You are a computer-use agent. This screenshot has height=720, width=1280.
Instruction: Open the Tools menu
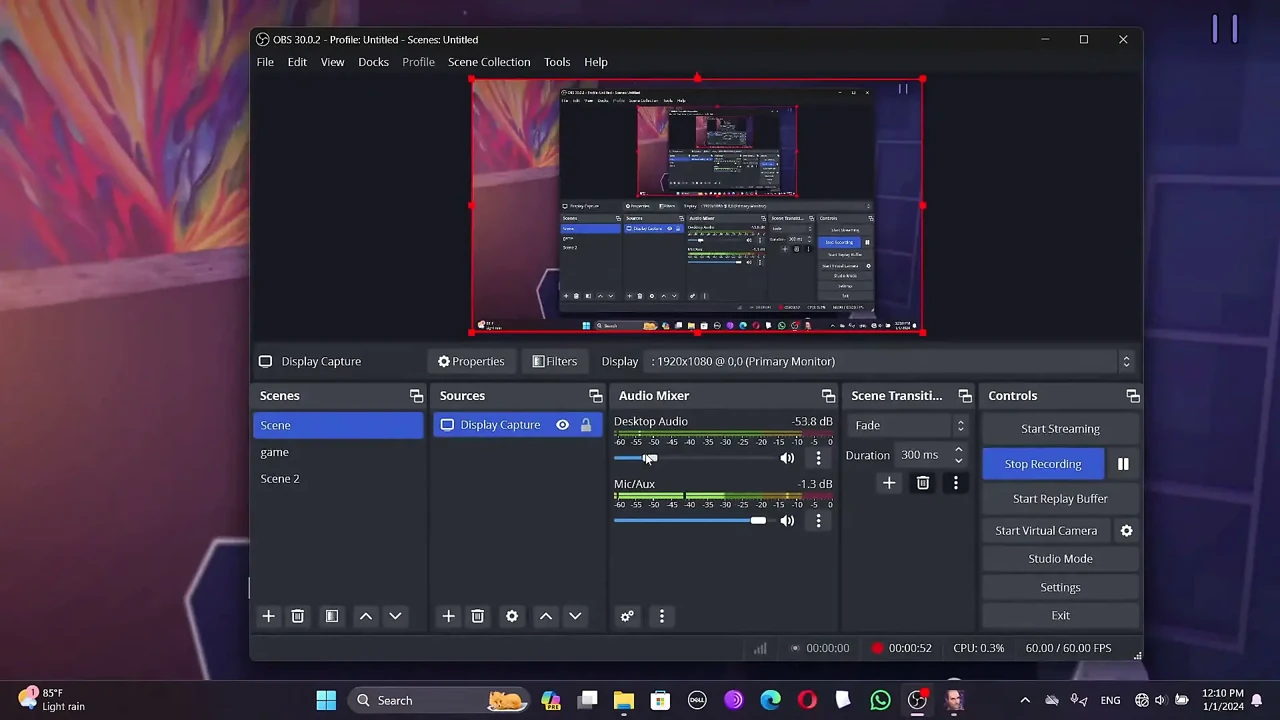pos(557,62)
